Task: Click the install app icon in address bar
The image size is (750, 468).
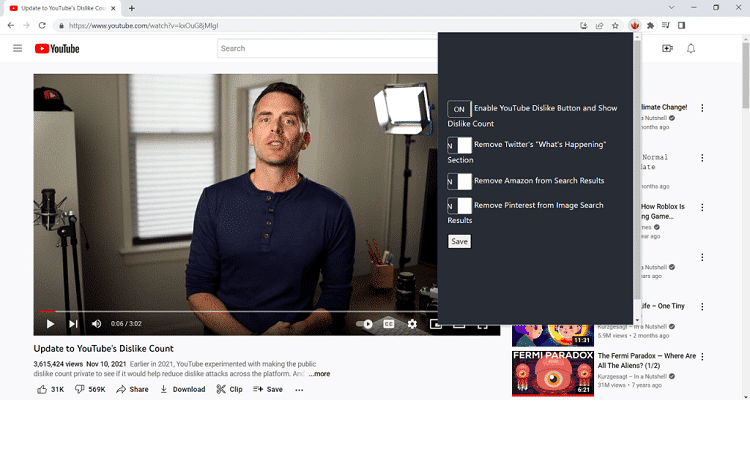Action: [x=584, y=26]
